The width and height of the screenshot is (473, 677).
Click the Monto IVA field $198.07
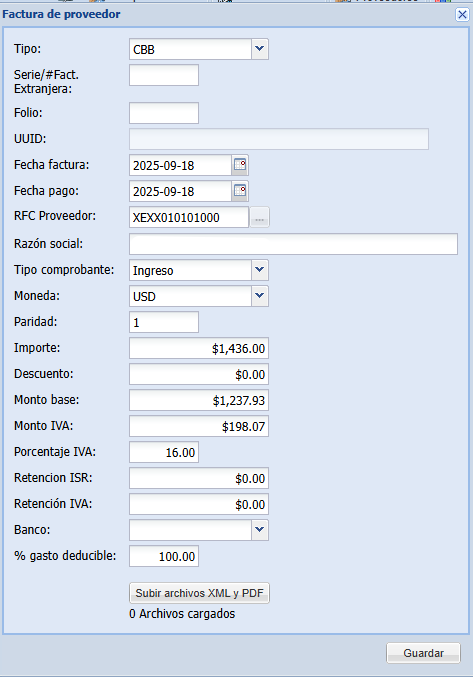199,426
